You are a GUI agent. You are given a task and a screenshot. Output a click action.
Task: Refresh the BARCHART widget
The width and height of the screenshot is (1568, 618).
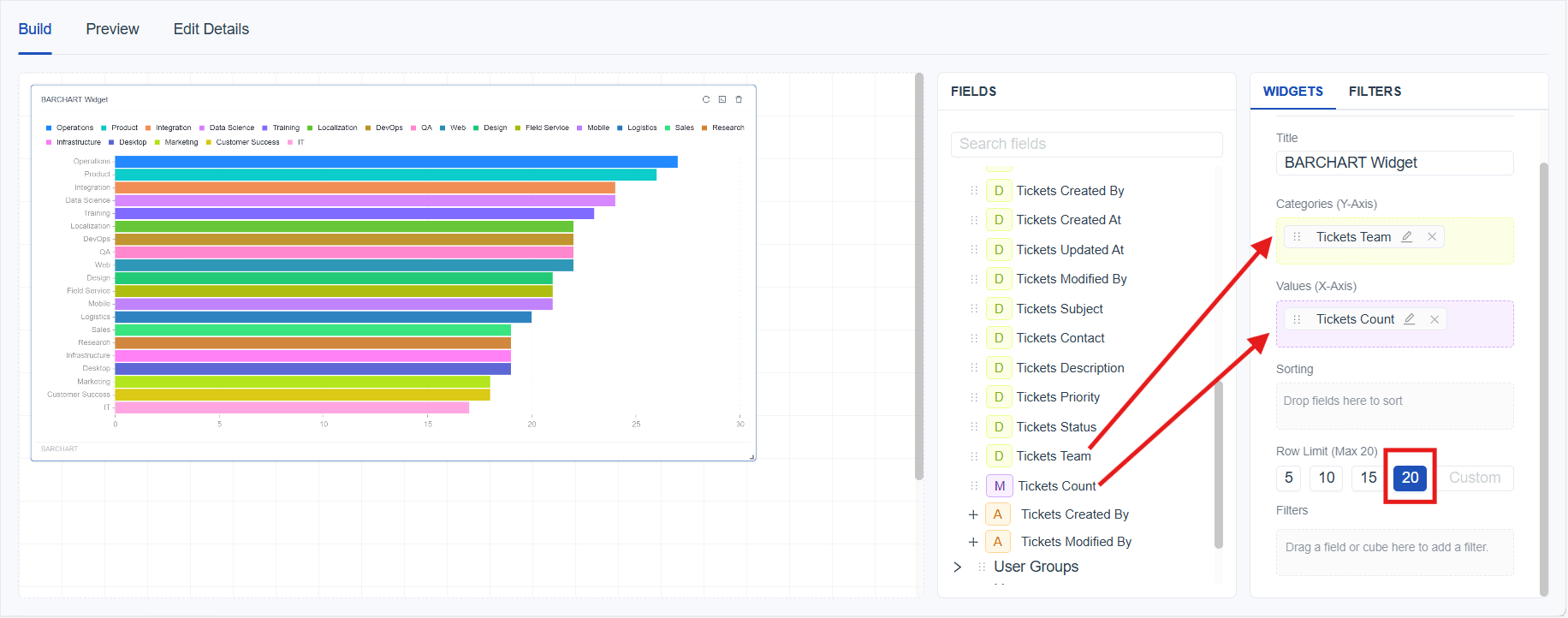click(x=706, y=99)
